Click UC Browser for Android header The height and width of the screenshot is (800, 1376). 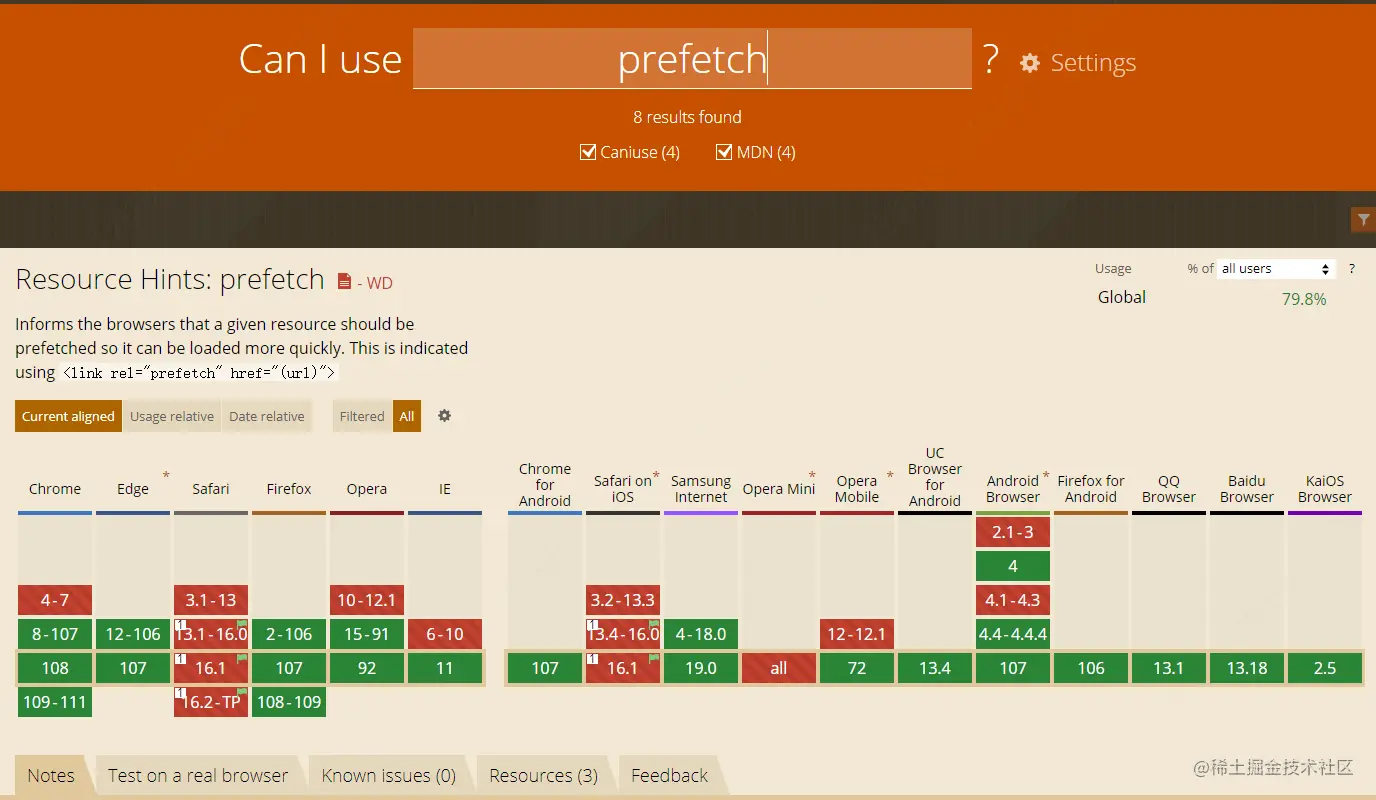[x=935, y=477]
